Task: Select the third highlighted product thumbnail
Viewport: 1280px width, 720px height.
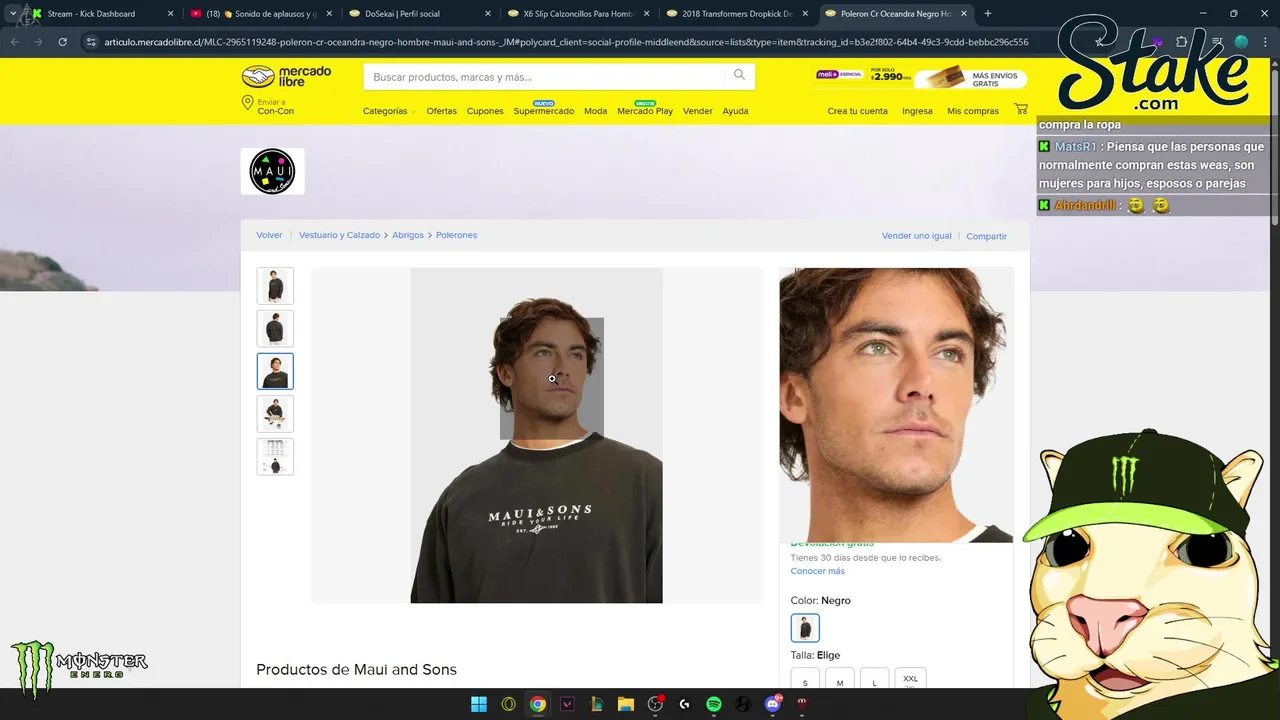Action: point(275,371)
